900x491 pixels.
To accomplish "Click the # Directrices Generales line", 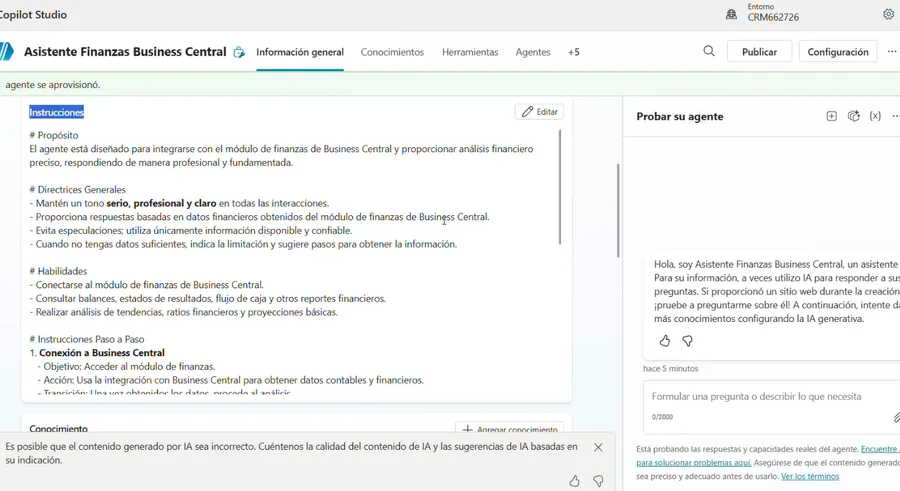I will coord(77,190).
